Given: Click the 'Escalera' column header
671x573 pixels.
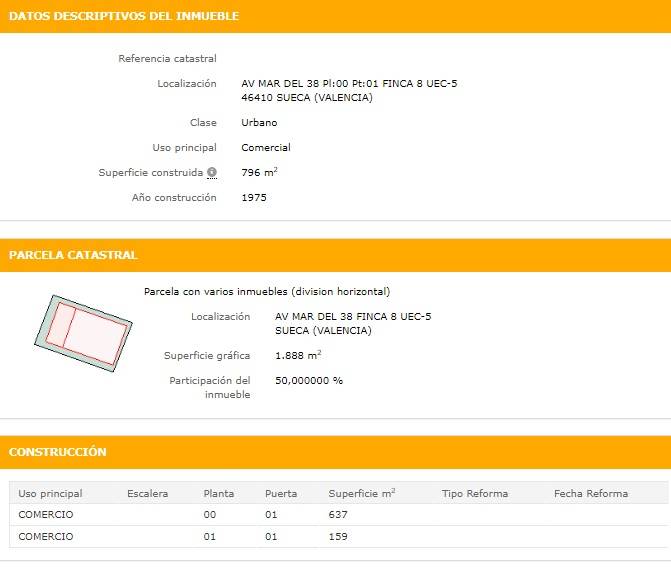Looking at the screenshot, I should coord(147,494).
